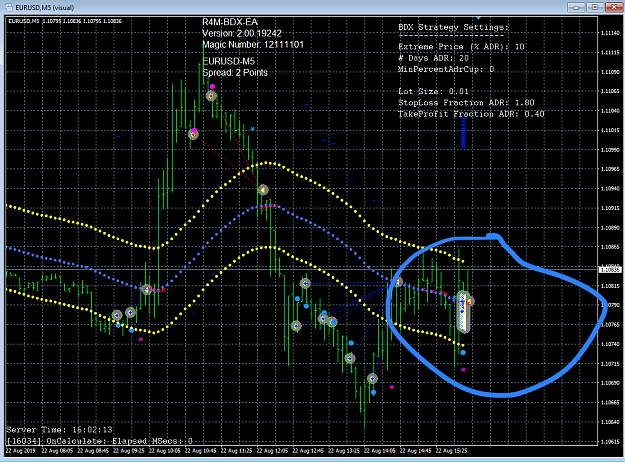Close the EURUSD,M5 visual chart window
625x462 pixels.
pyautogui.click(x=614, y=7)
